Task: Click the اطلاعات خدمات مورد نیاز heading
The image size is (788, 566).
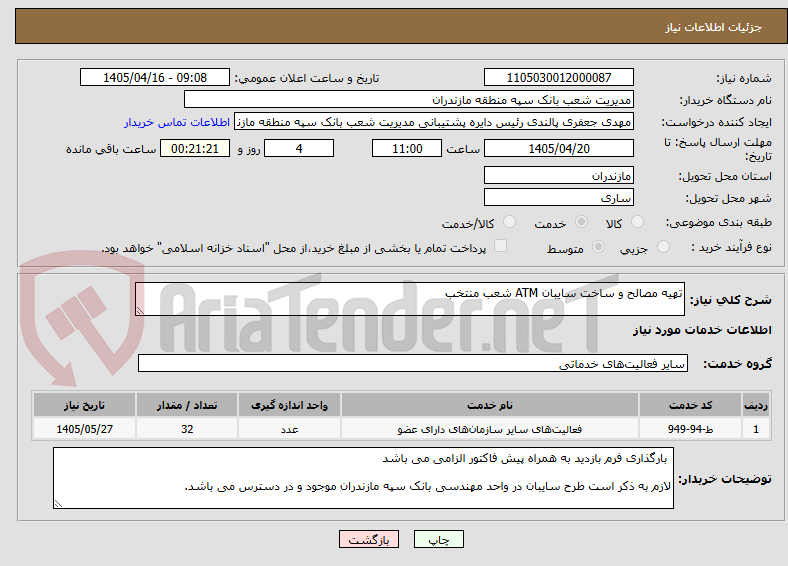Action: tap(702, 330)
